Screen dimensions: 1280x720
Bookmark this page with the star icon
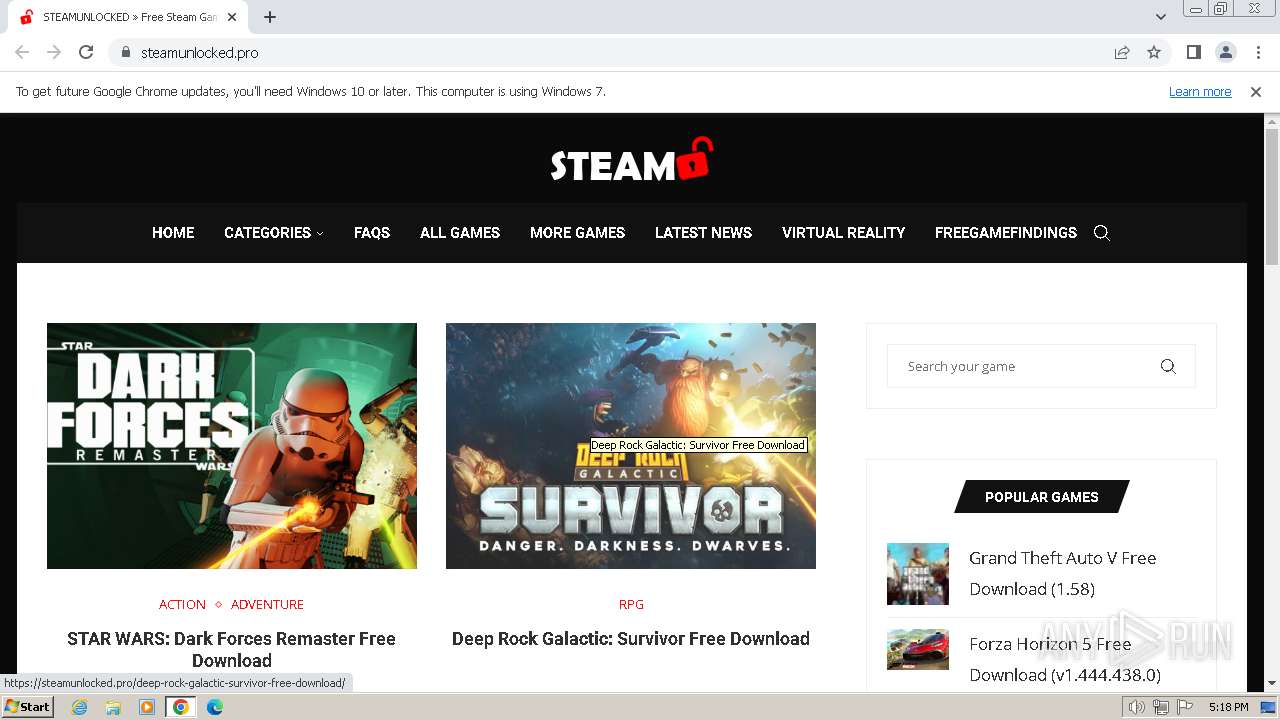coord(1154,52)
